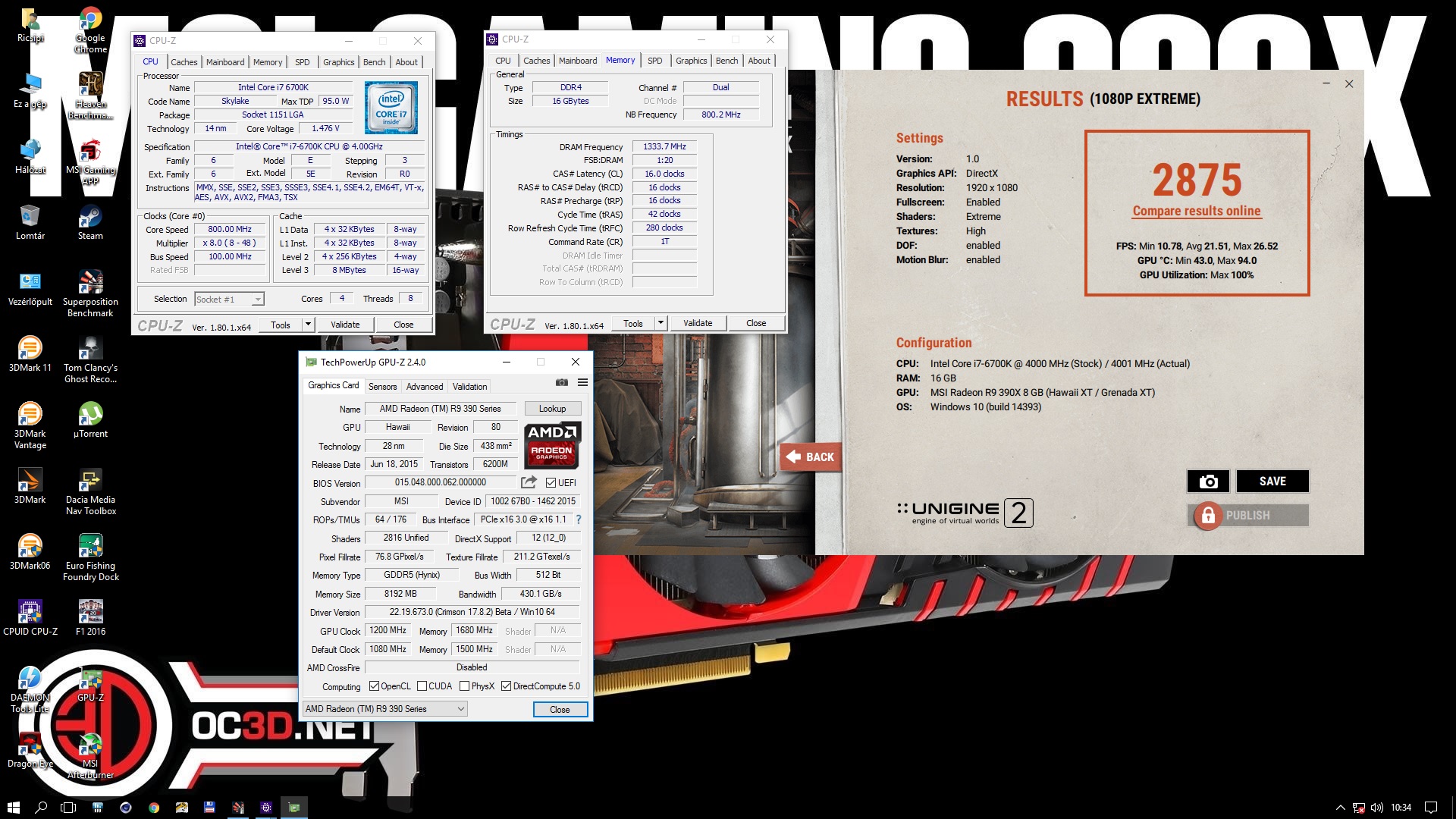The height and width of the screenshot is (819, 1456).
Task: Click the GPU-Z taskbar button
Action: [x=294, y=808]
